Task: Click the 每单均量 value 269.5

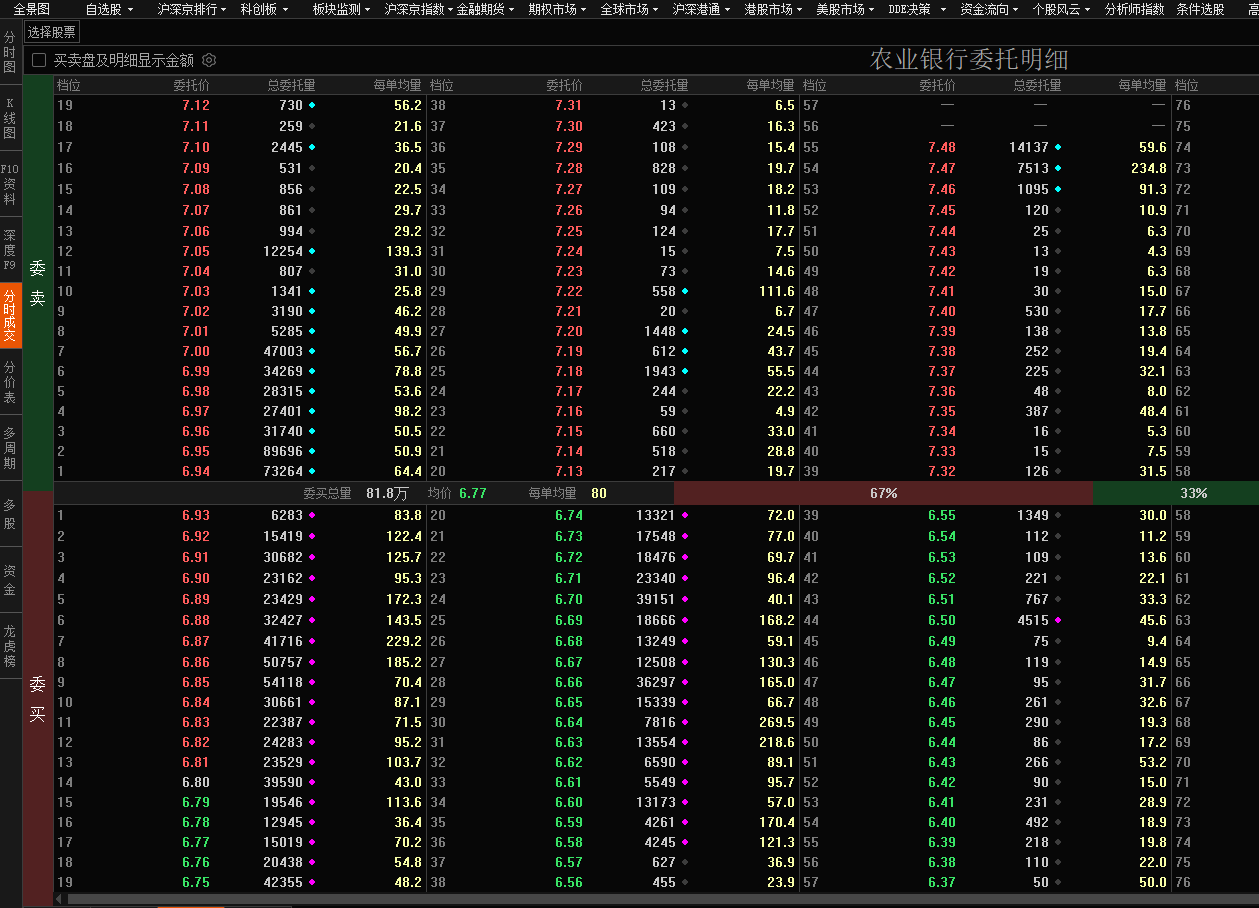Action: click(776, 722)
